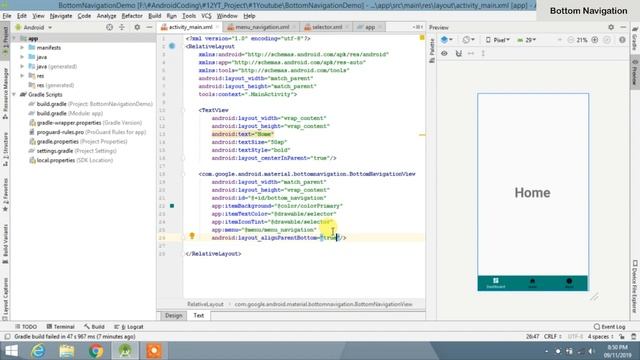Screen dimensions: 640x360
Task: Switch to selector.xml editor tab
Action: (326, 27)
